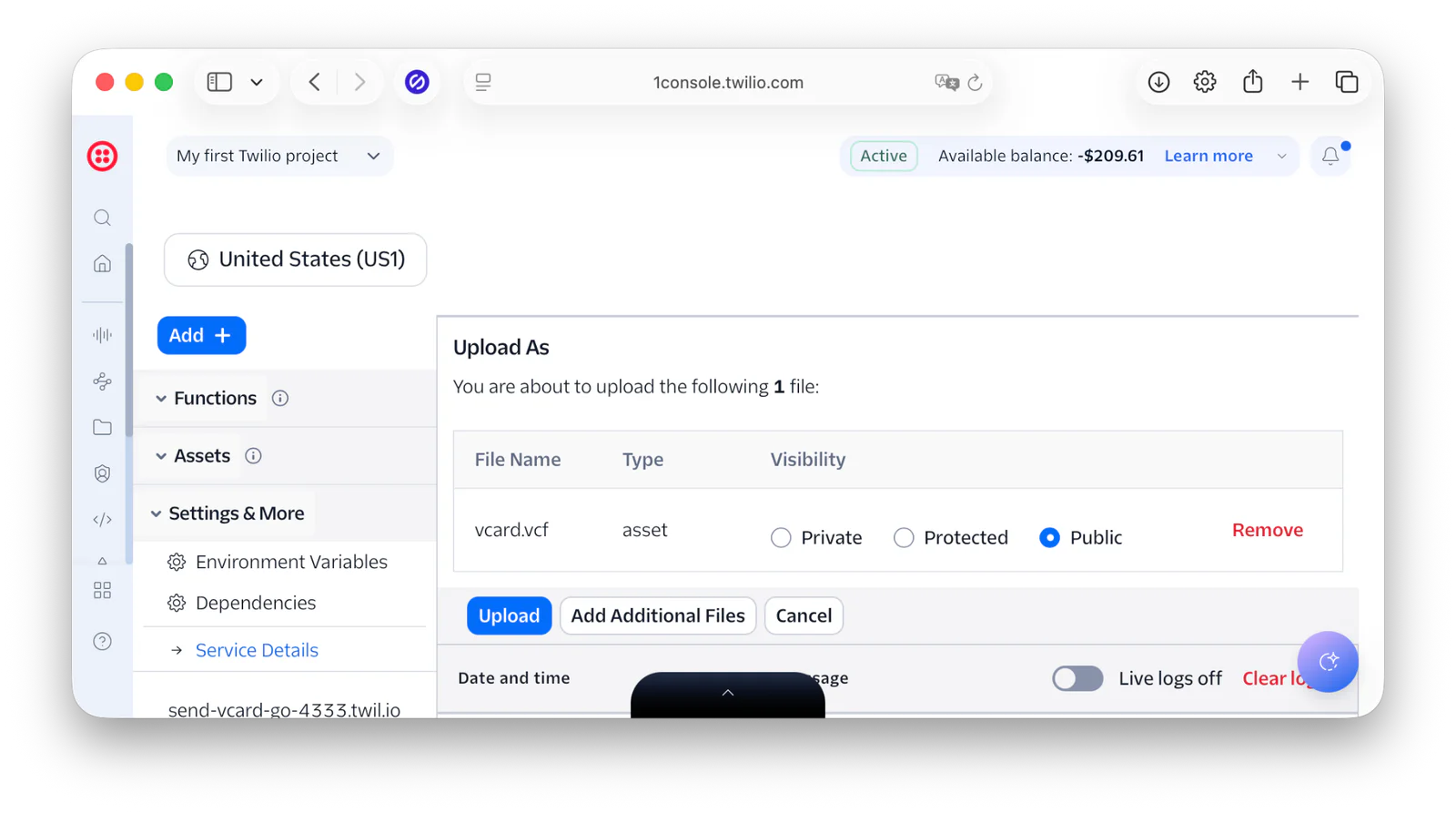Open the code brackets icon in sidebar
This screenshot has height=813, width=1456.
(102, 520)
